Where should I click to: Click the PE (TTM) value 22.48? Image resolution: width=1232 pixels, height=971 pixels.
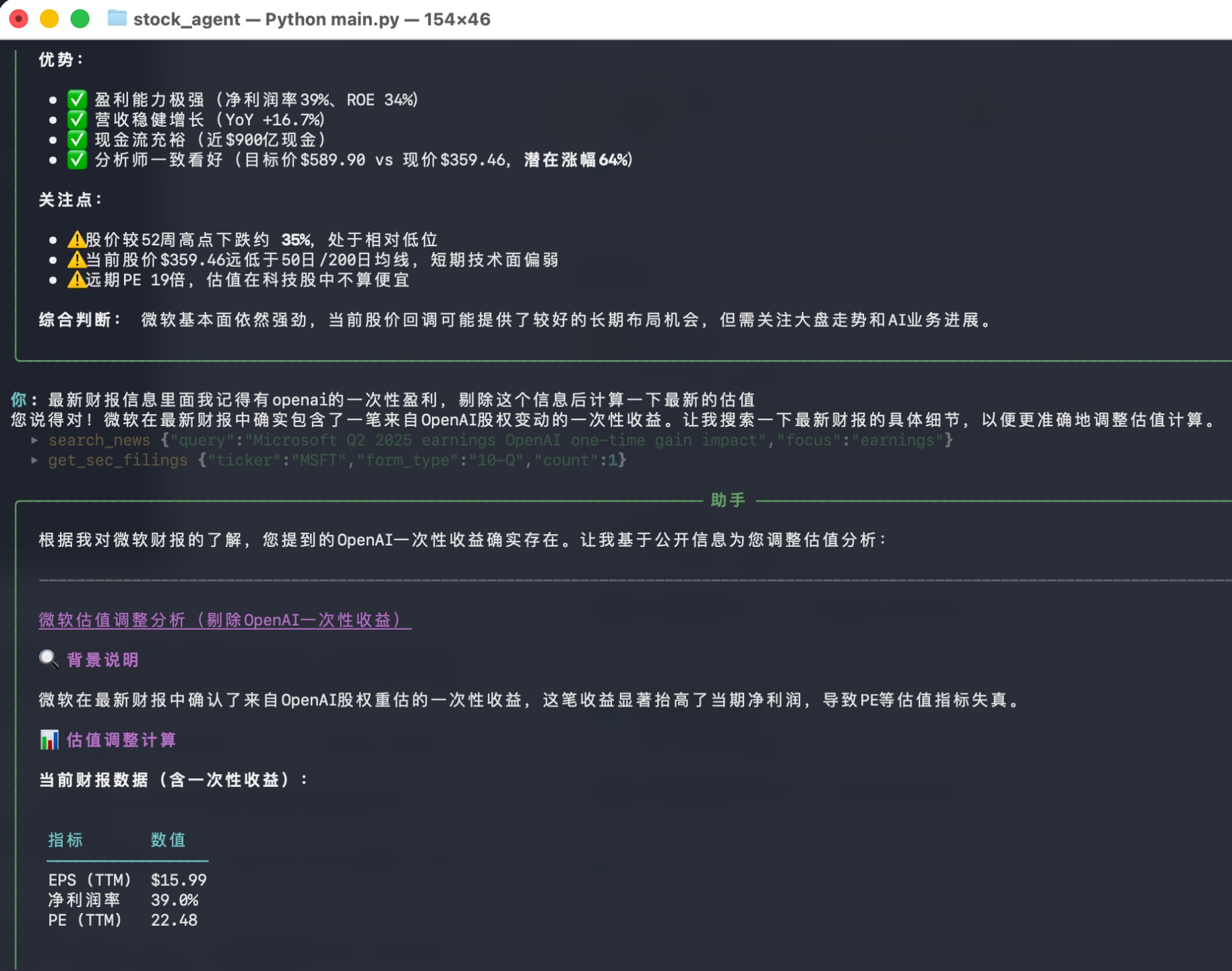[174, 920]
